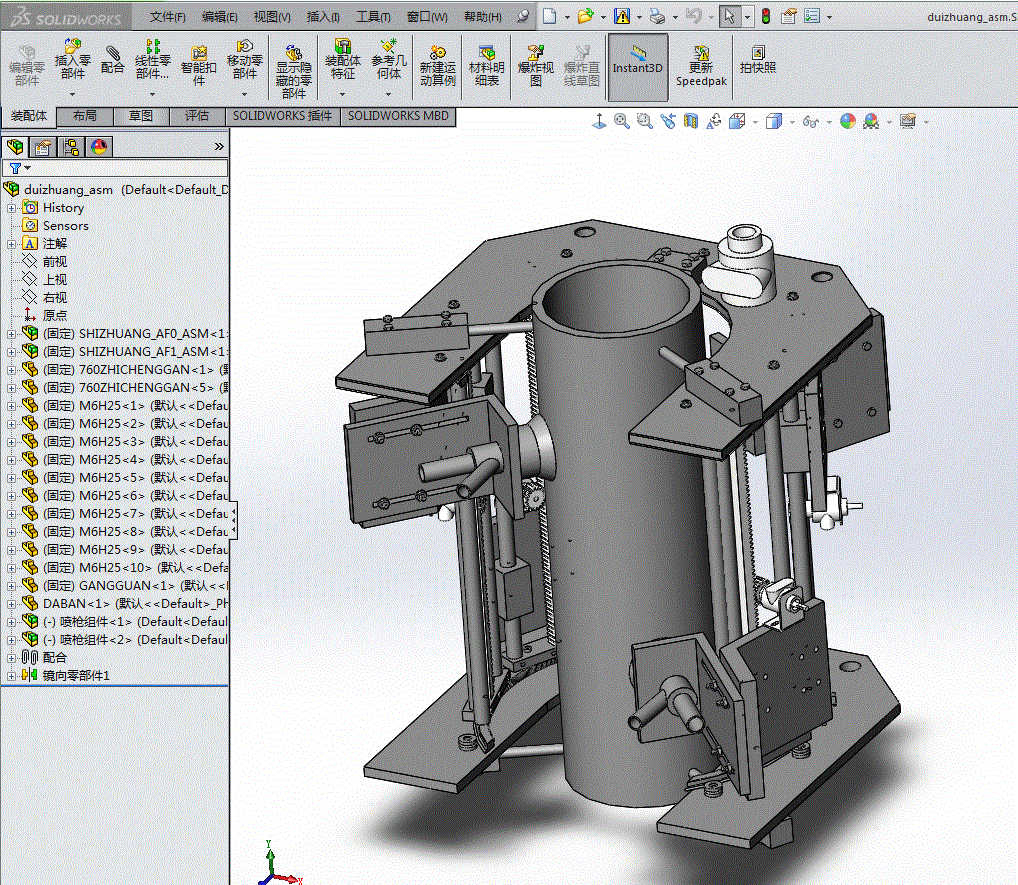Switch to the 评估 (Evaluate) tab
Image resolution: width=1018 pixels, height=885 pixels.
197,116
